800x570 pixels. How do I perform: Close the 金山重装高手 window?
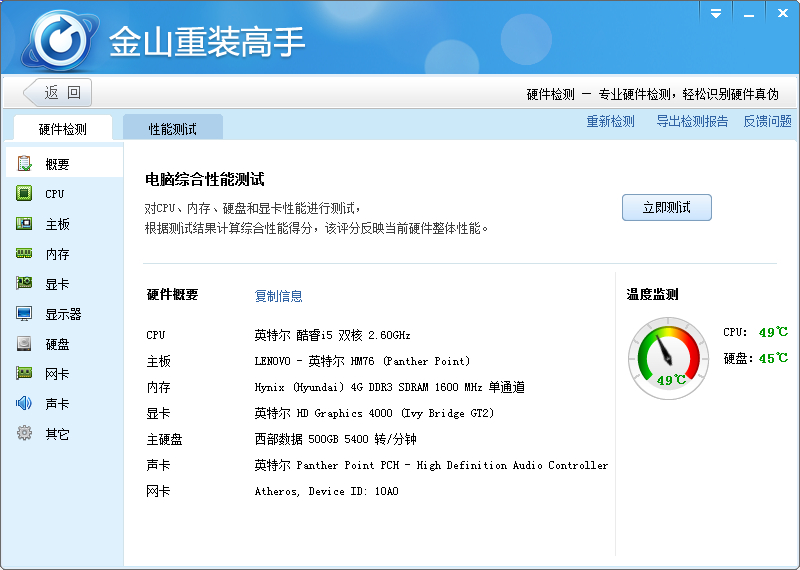783,13
